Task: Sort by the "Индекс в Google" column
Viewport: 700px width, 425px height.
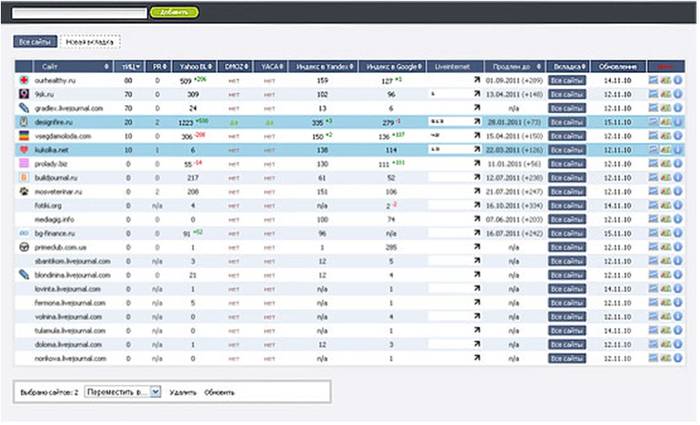Action: 391,65
